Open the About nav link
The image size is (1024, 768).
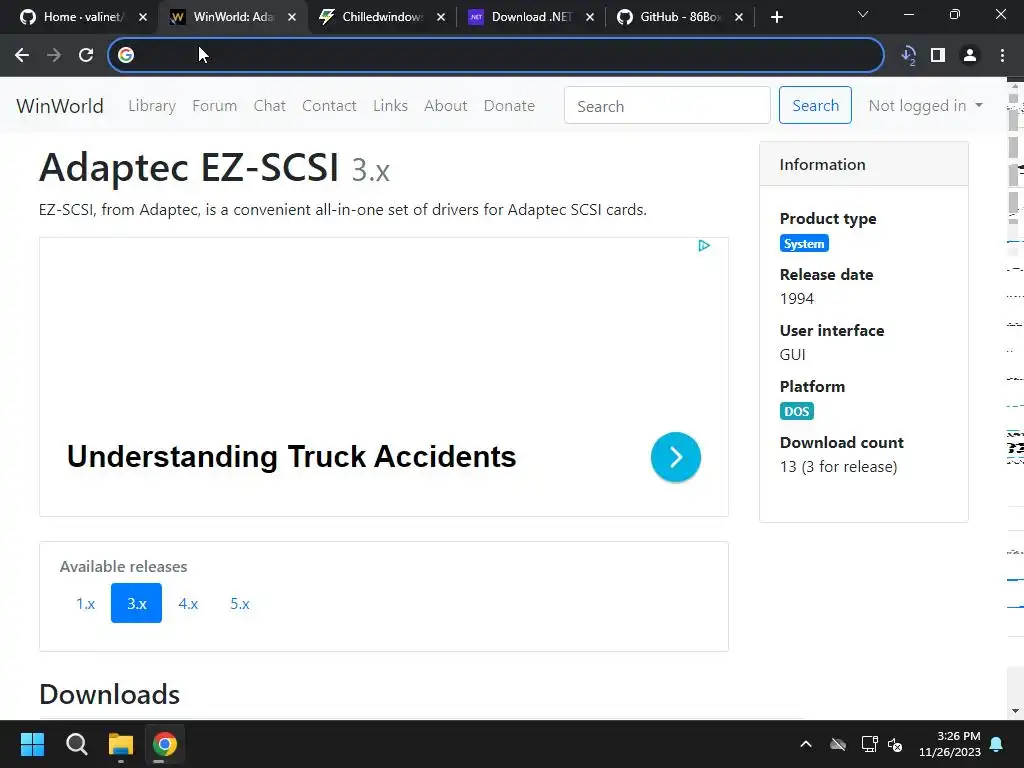[x=445, y=106]
